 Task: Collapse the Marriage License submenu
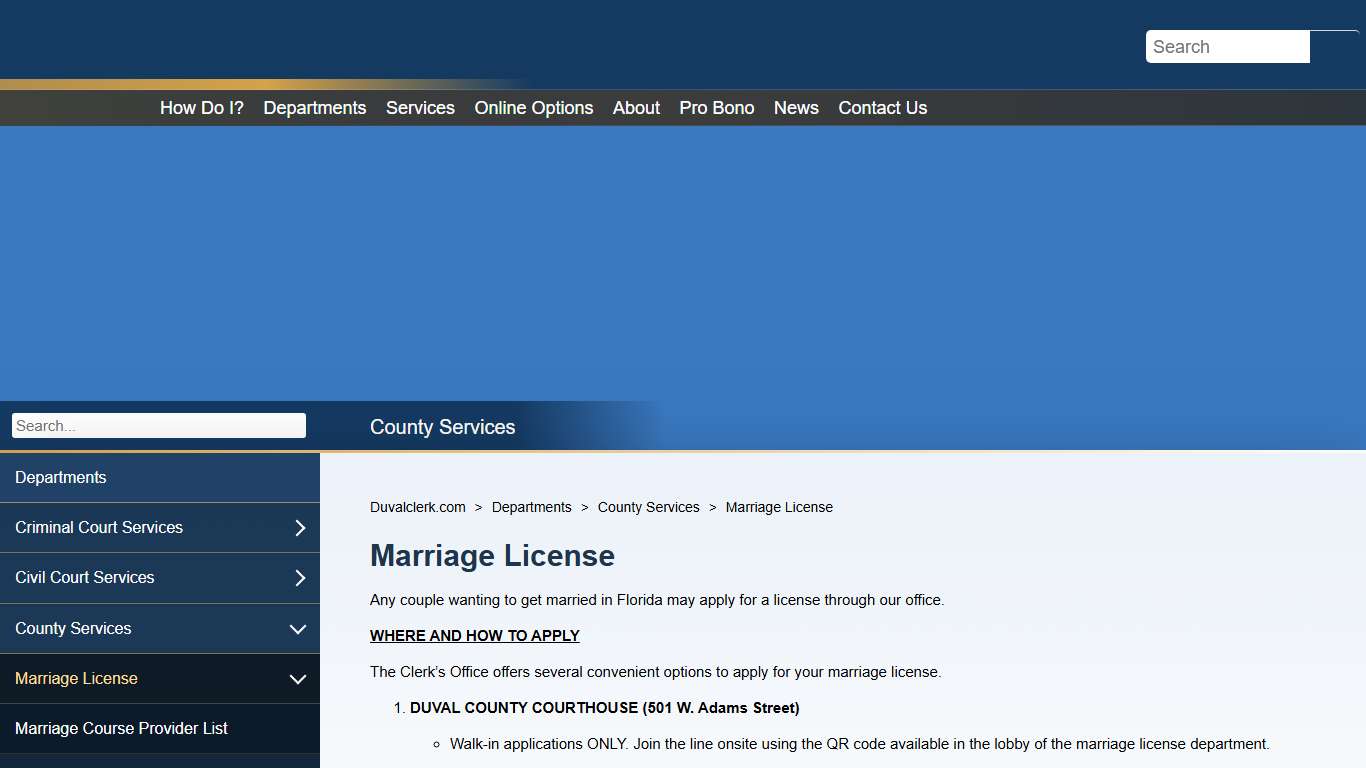click(297, 679)
